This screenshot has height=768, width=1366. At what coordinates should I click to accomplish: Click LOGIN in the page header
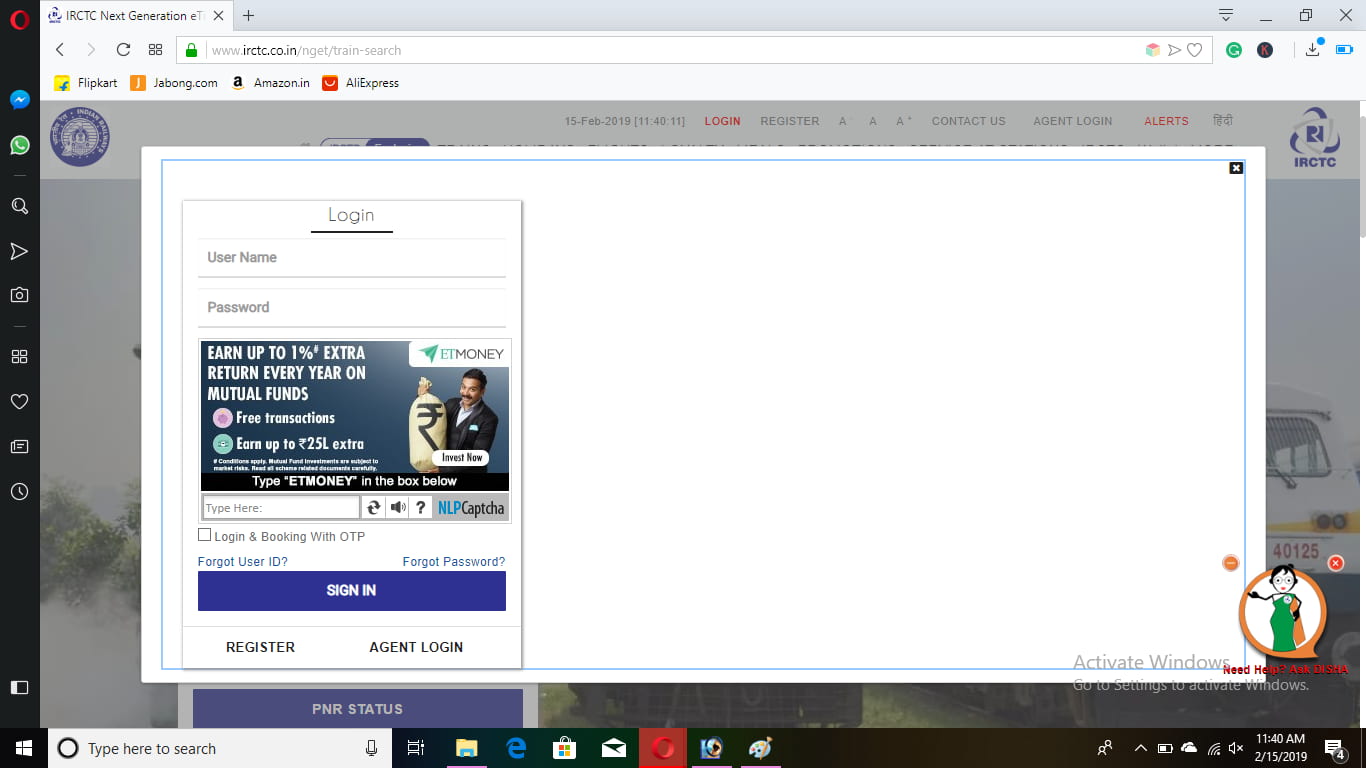723,121
